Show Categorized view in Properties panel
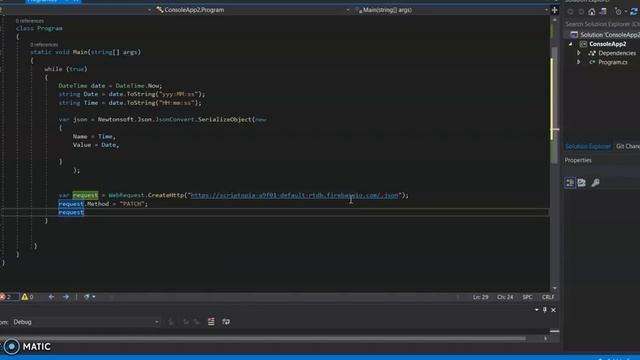 coord(570,182)
